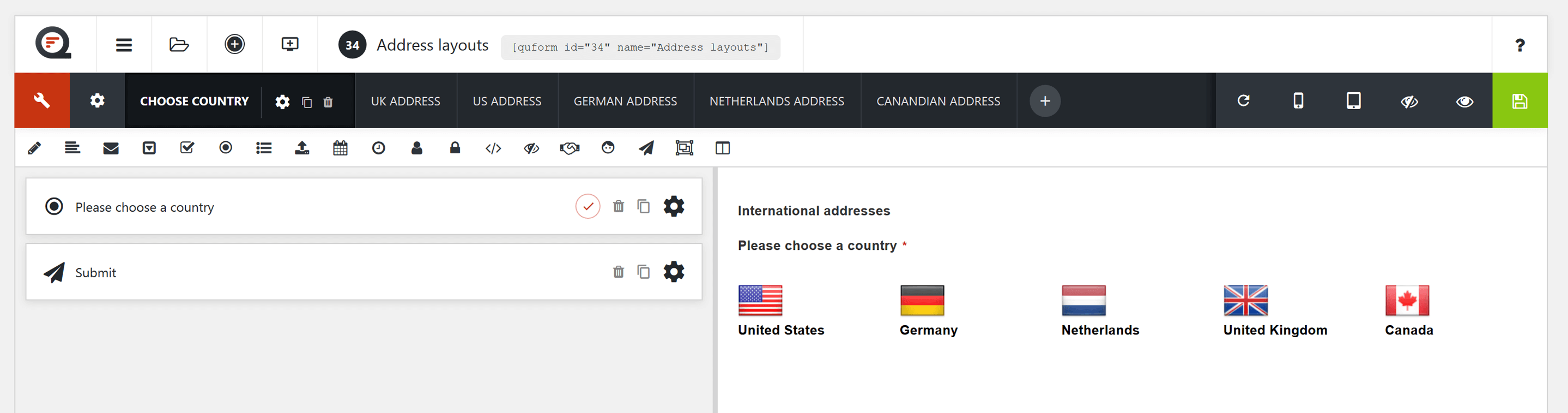Viewport: 1568px width, 413px height.
Task: Click the add new form plus icon
Action: click(x=234, y=44)
